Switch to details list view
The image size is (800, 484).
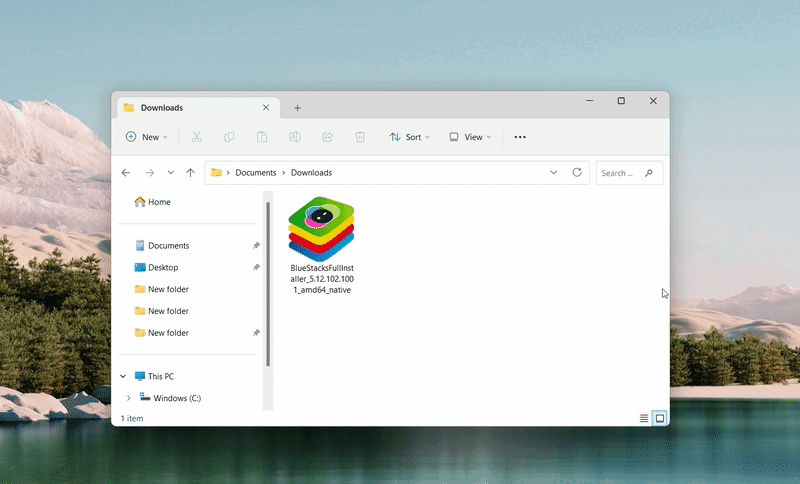[x=644, y=418]
